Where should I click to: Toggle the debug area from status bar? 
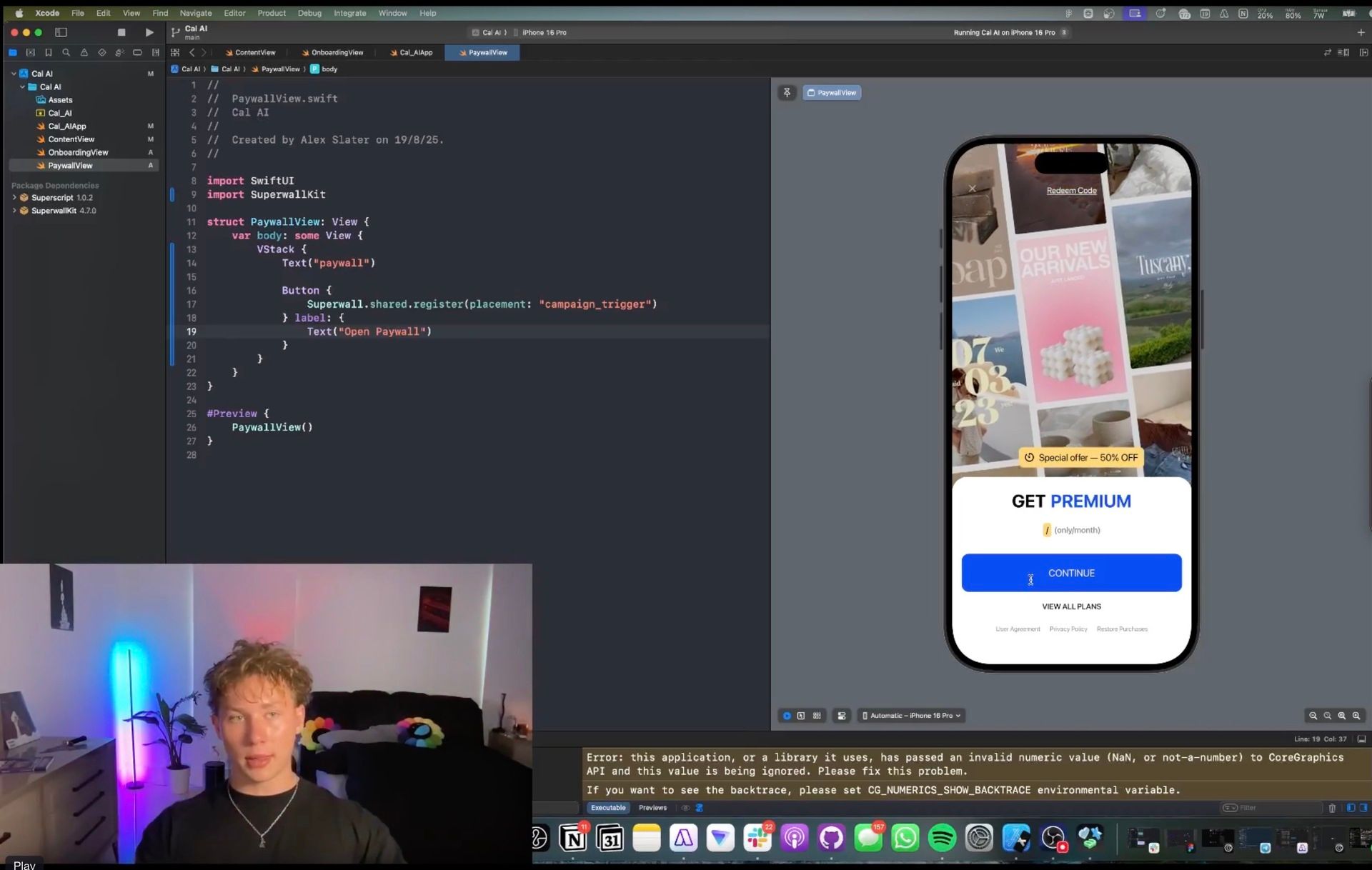[1361, 739]
